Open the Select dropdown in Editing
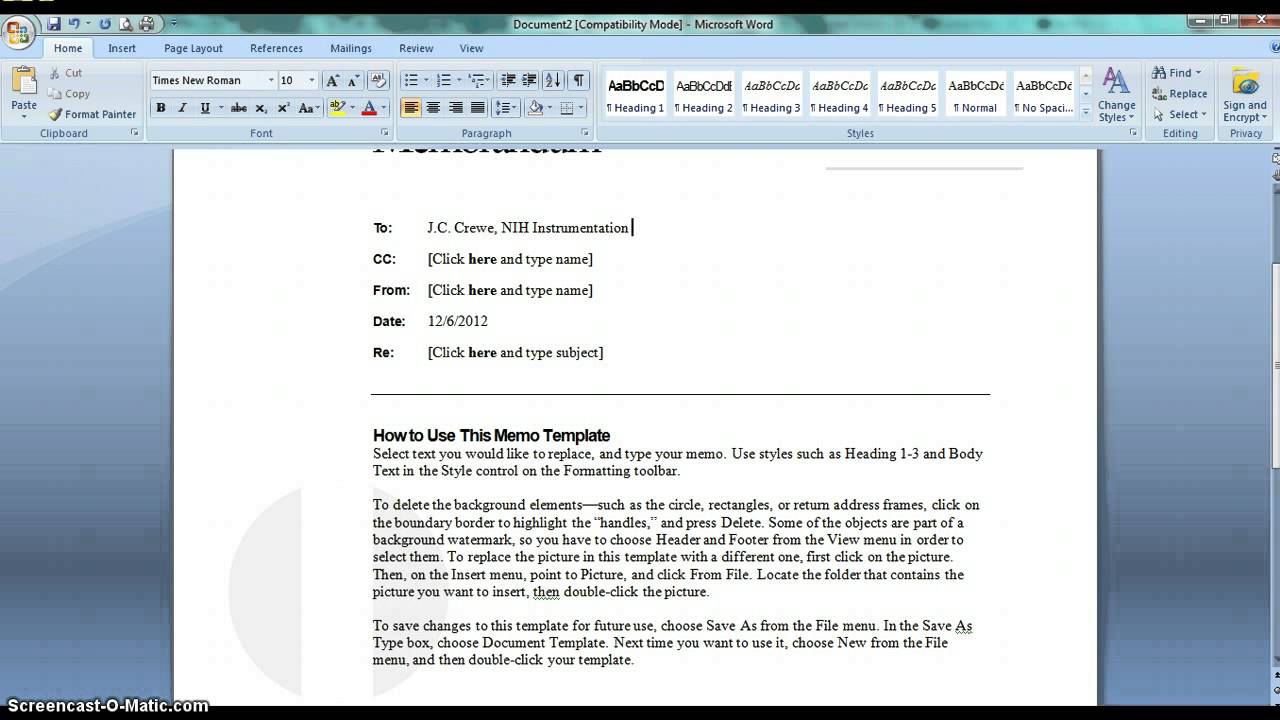Viewport: 1280px width, 720px height. click(x=1179, y=115)
